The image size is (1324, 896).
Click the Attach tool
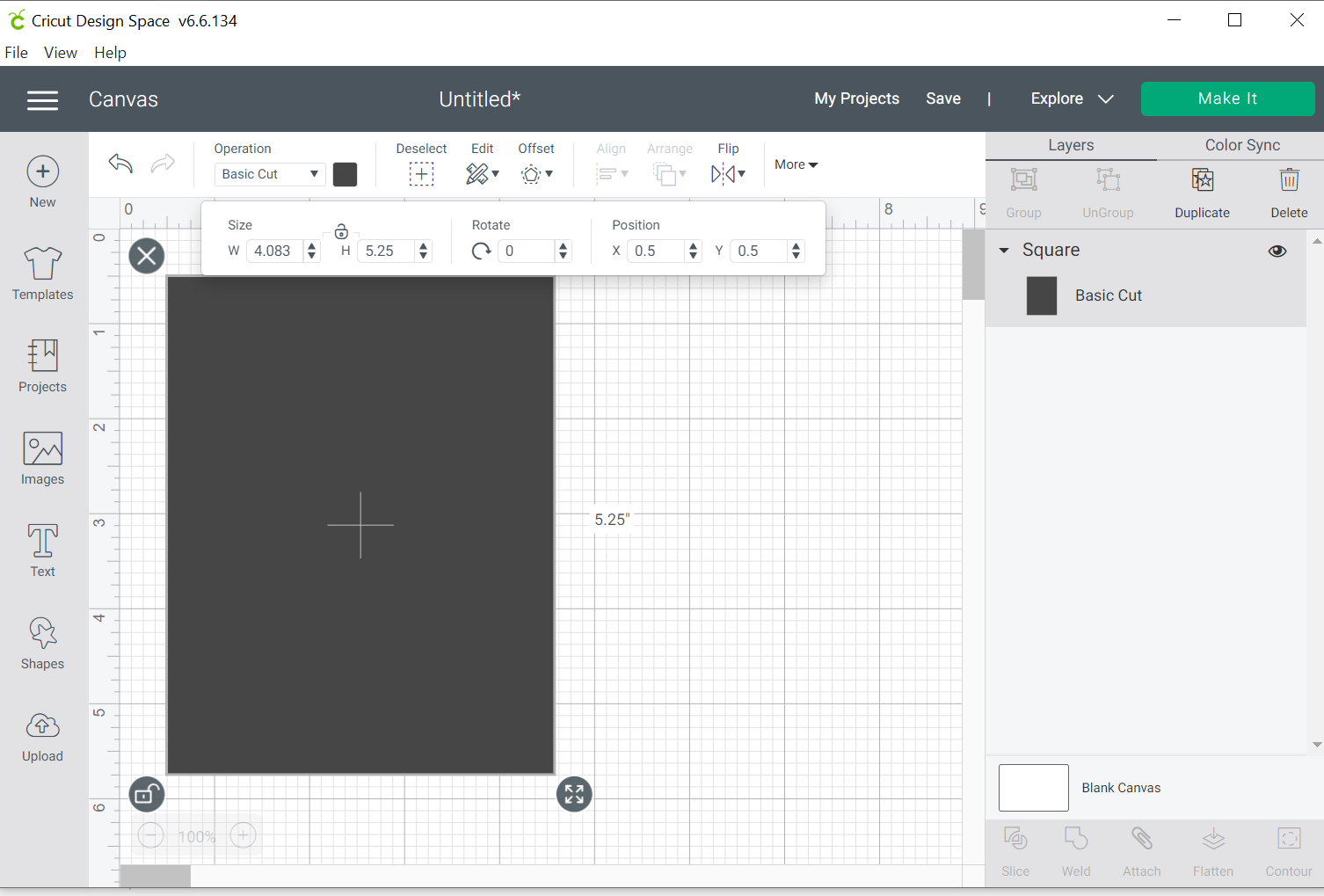pos(1142,851)
